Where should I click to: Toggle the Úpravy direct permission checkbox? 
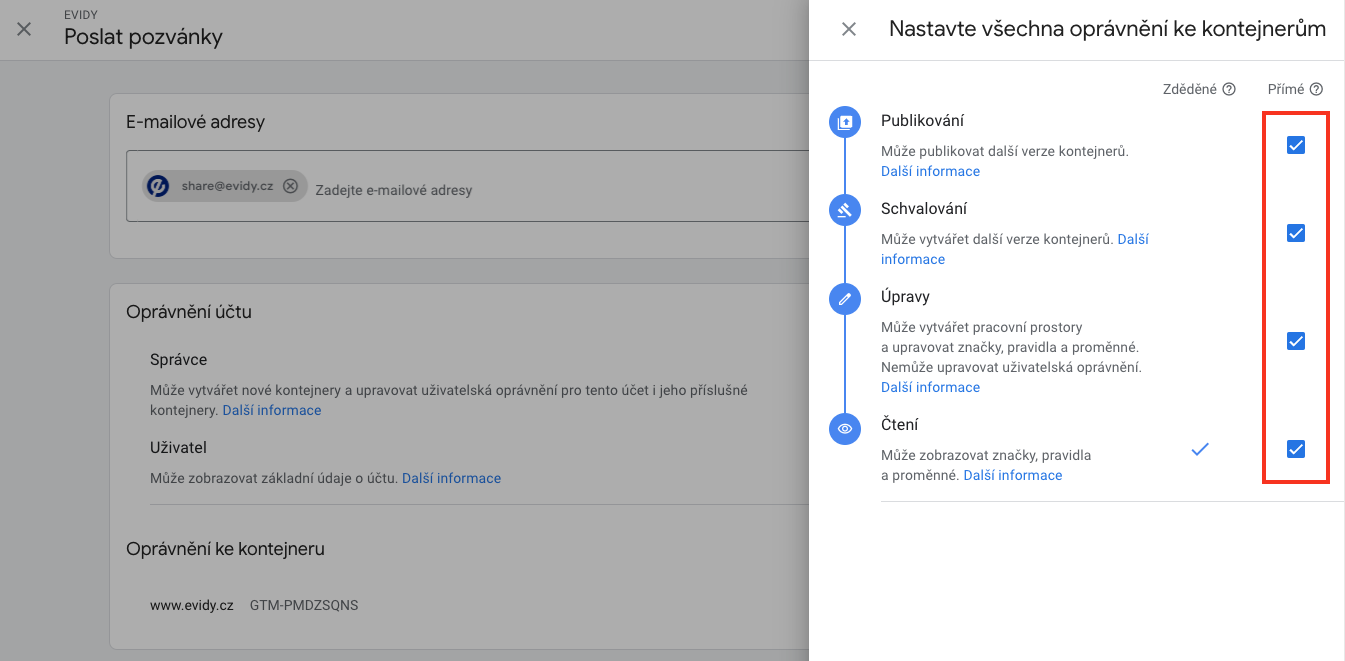click(x=1296, y=341)
